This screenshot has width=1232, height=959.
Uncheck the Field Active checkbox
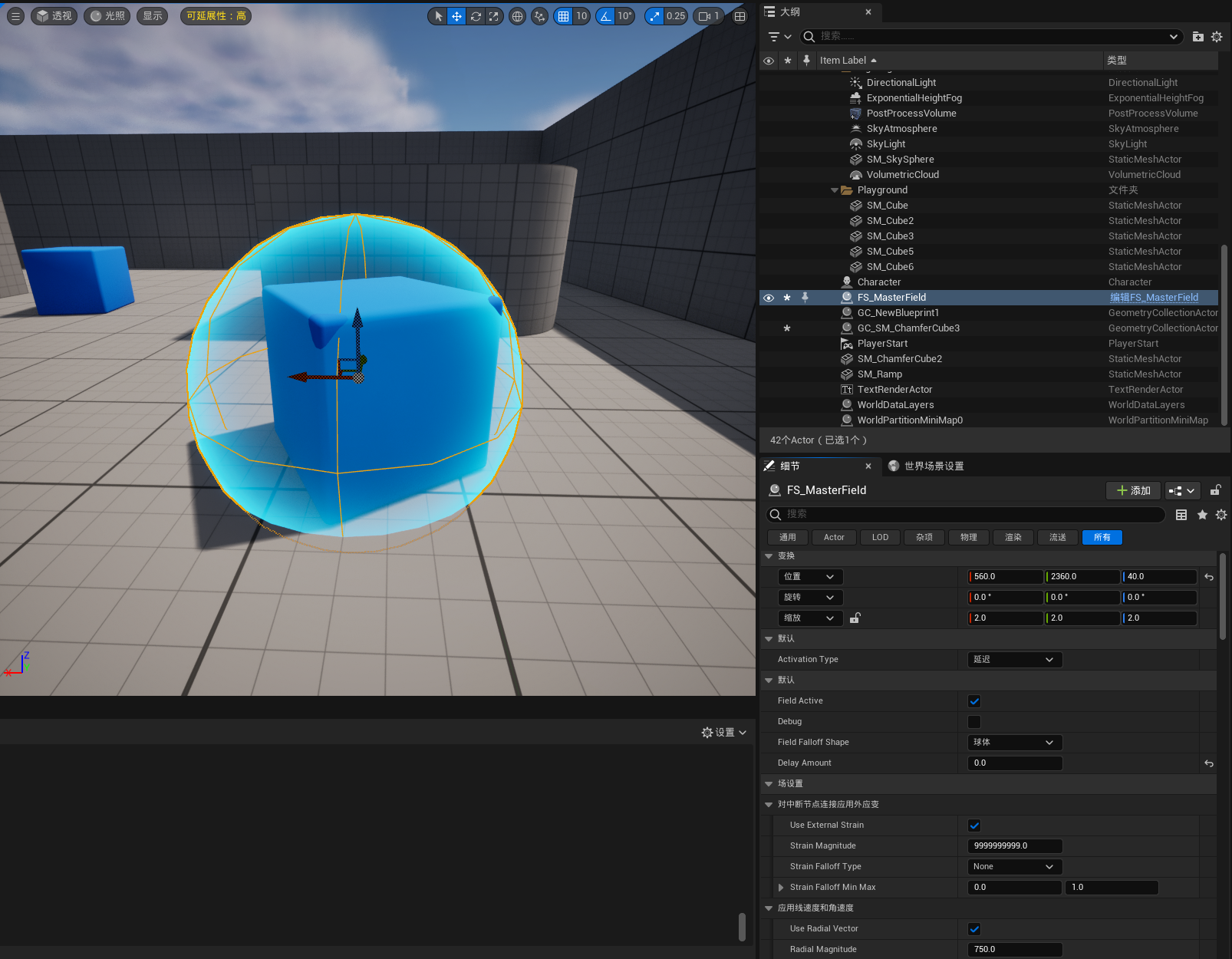click(x=974, y=701)
